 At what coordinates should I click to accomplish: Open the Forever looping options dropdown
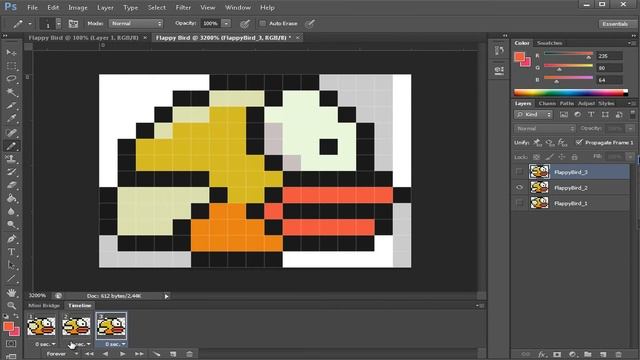point(62,354)
